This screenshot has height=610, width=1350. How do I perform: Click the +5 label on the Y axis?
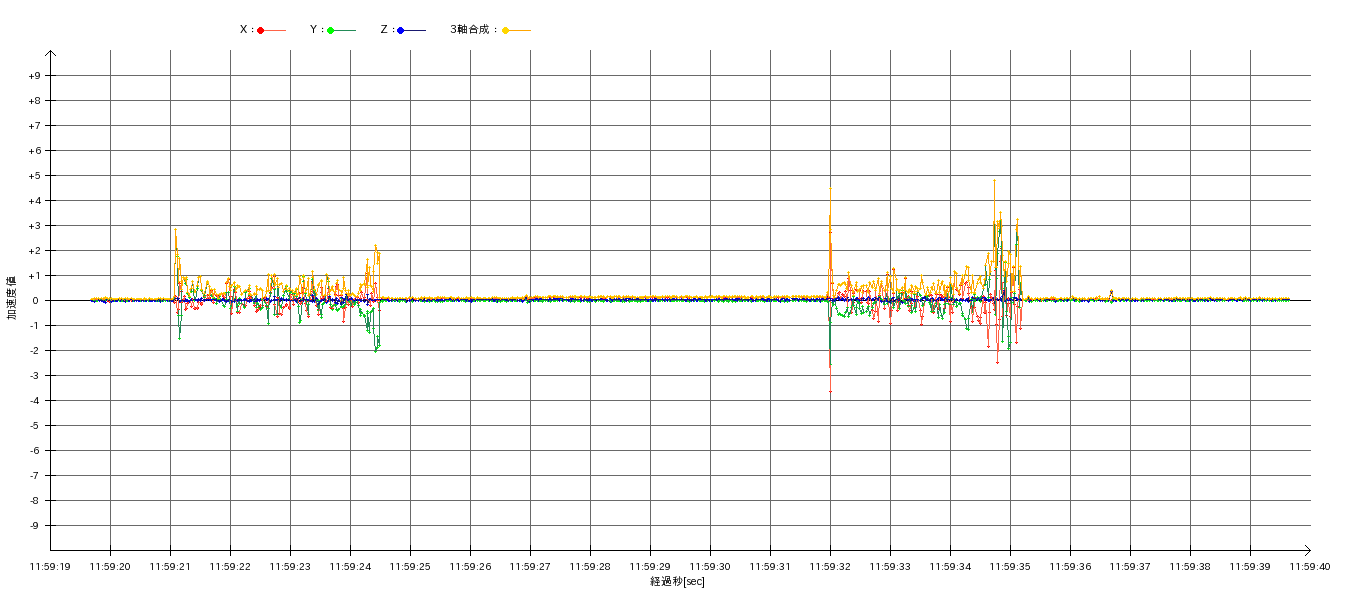click(34, 176)
